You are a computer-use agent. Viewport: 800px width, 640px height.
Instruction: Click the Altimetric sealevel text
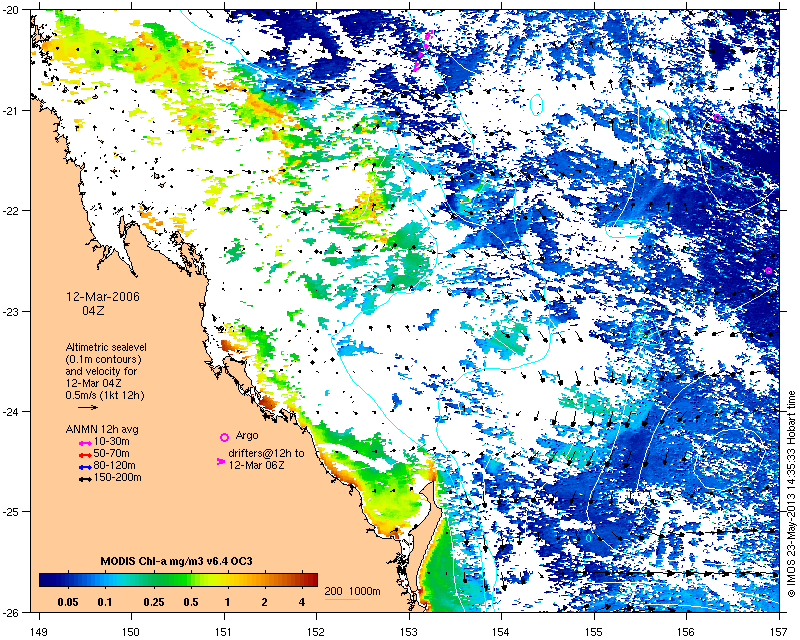[x=106, y=348]
